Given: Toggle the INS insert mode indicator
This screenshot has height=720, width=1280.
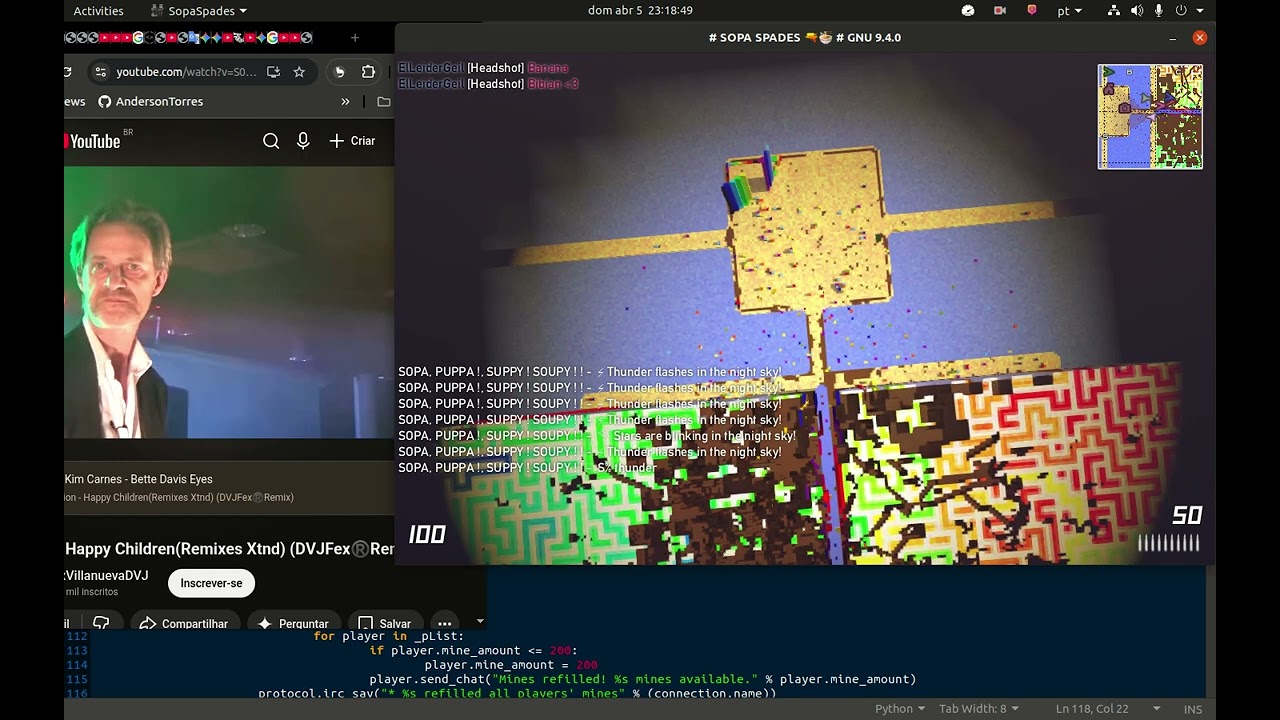Looking at the screenshot, I should [x=1192, y=709].
